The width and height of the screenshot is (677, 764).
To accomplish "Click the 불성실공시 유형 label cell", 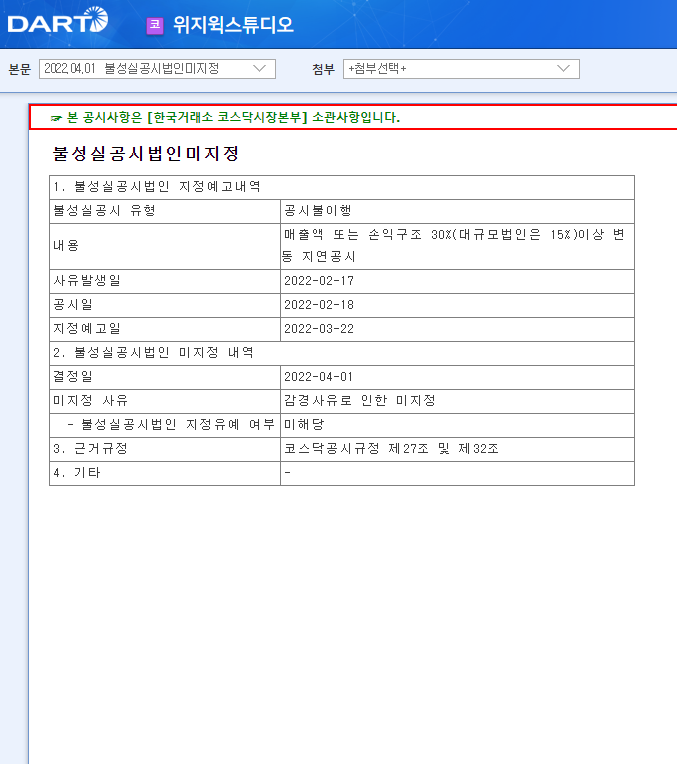I will (165, 211).
